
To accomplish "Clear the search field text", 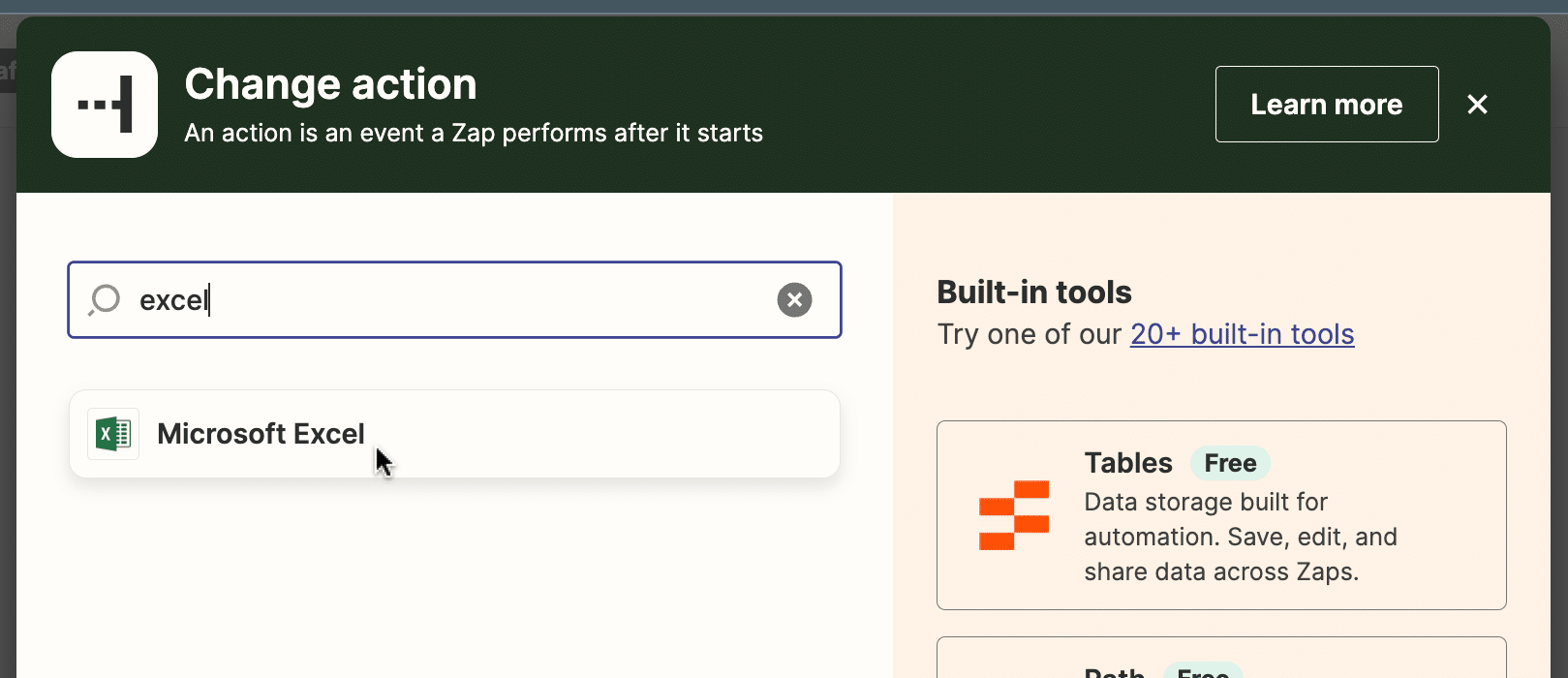I will point(794,300).
